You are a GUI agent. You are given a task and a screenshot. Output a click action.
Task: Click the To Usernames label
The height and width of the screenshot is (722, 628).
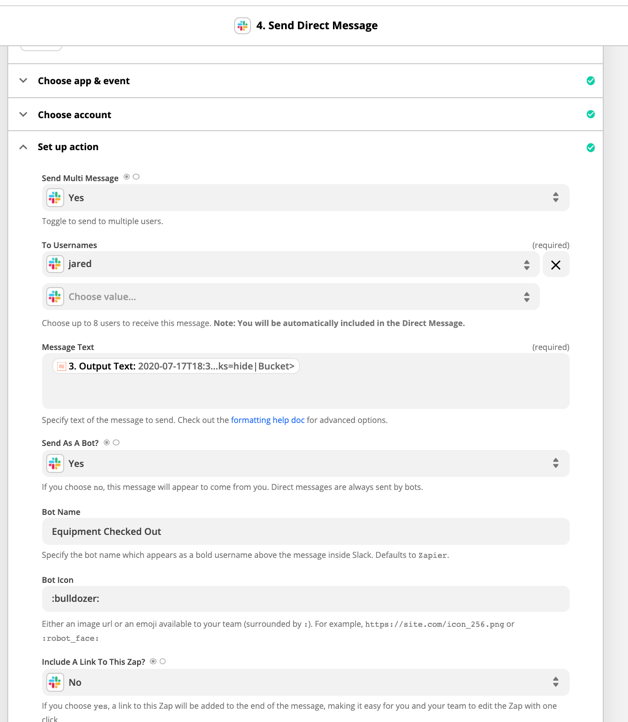(70, 245)
